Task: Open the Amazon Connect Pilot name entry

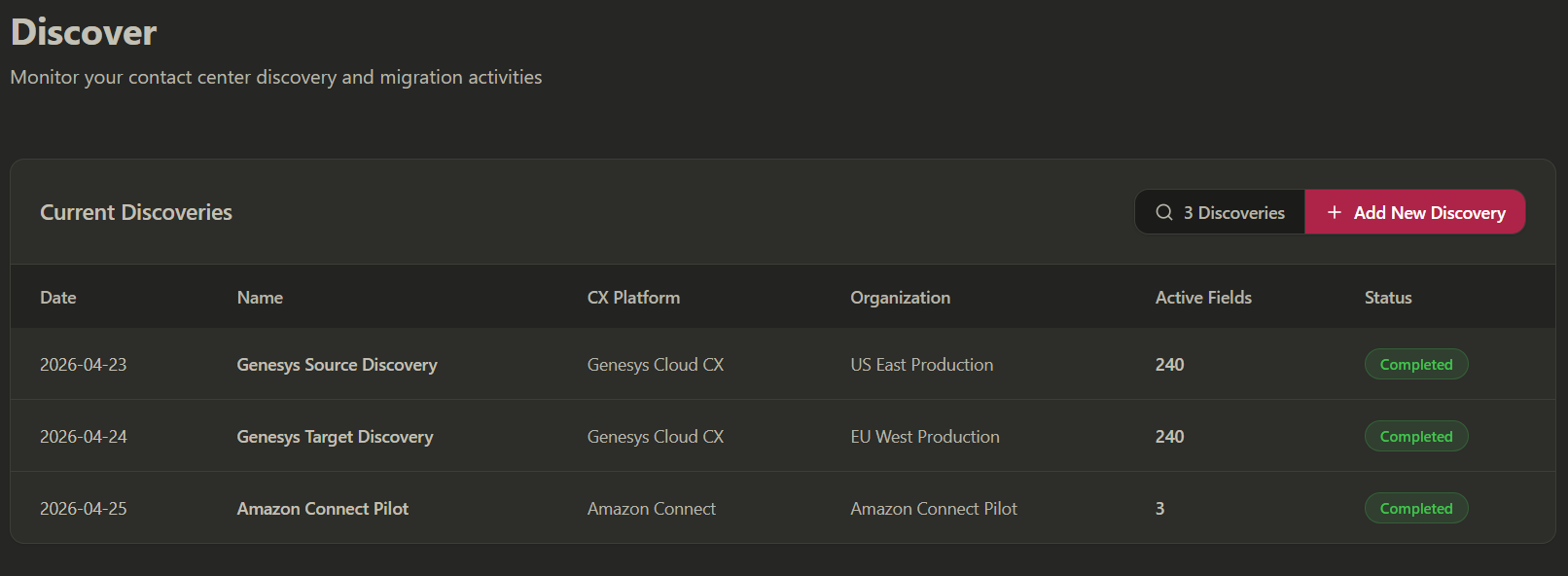Action: point(323,509)
